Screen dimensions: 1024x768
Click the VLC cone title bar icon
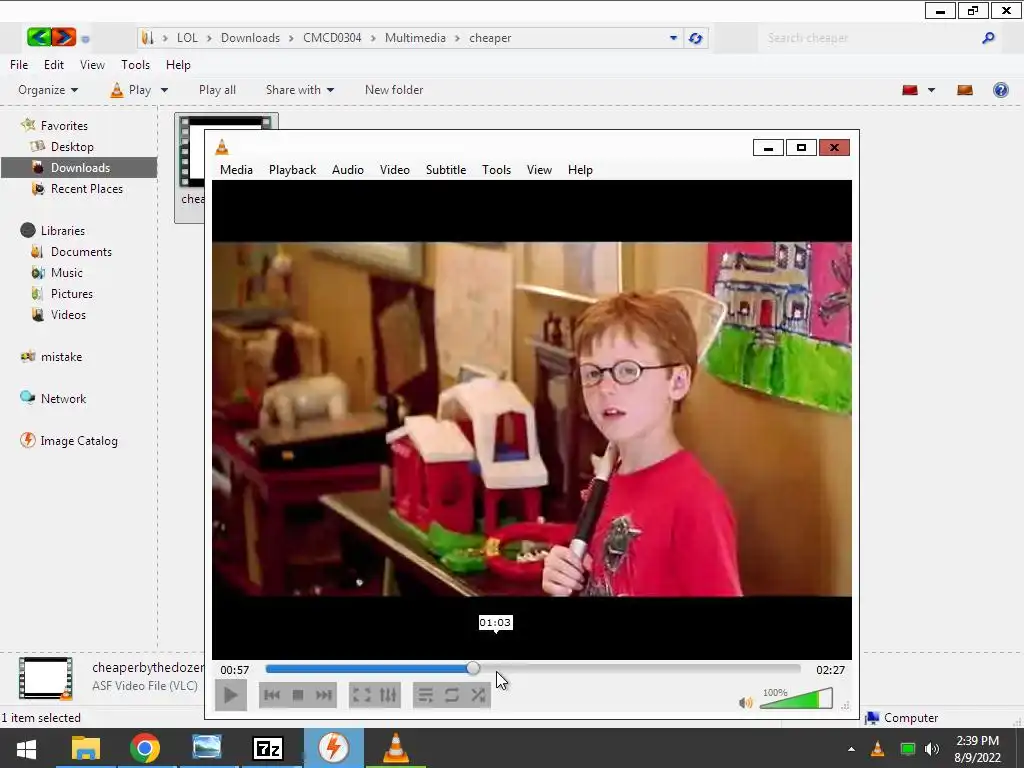[x=222, y=147]
